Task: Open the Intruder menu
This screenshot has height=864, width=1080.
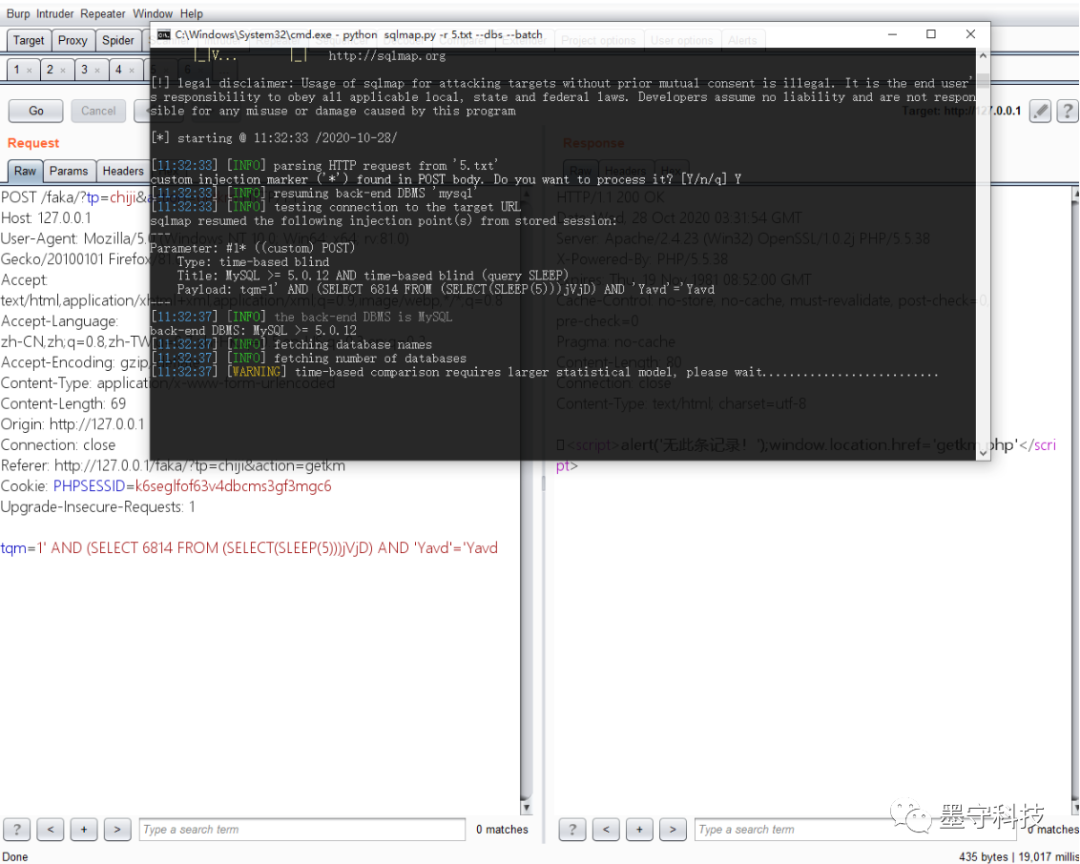Action: click(x=55, y=14)
